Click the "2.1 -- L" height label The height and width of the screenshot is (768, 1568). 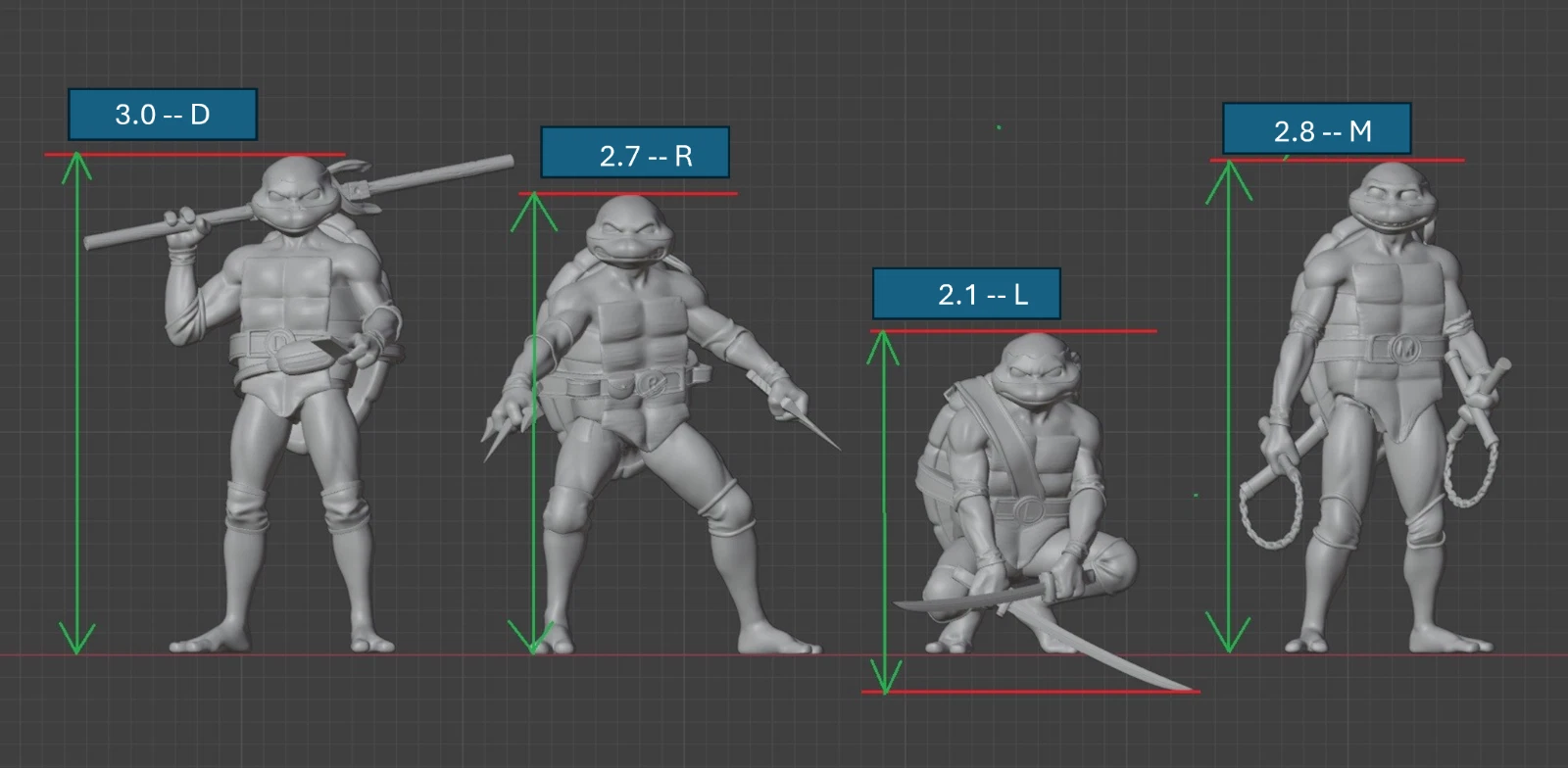[x=966, y=294]
